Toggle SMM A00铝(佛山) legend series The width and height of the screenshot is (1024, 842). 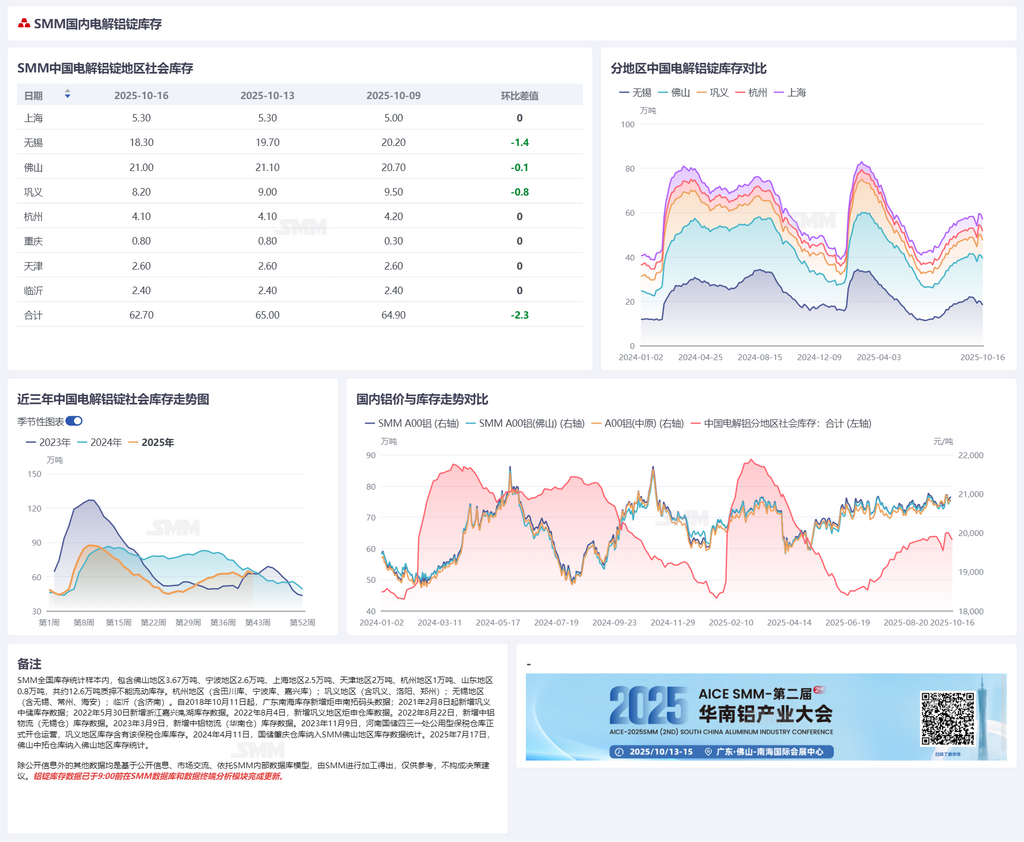click(526, 424)
